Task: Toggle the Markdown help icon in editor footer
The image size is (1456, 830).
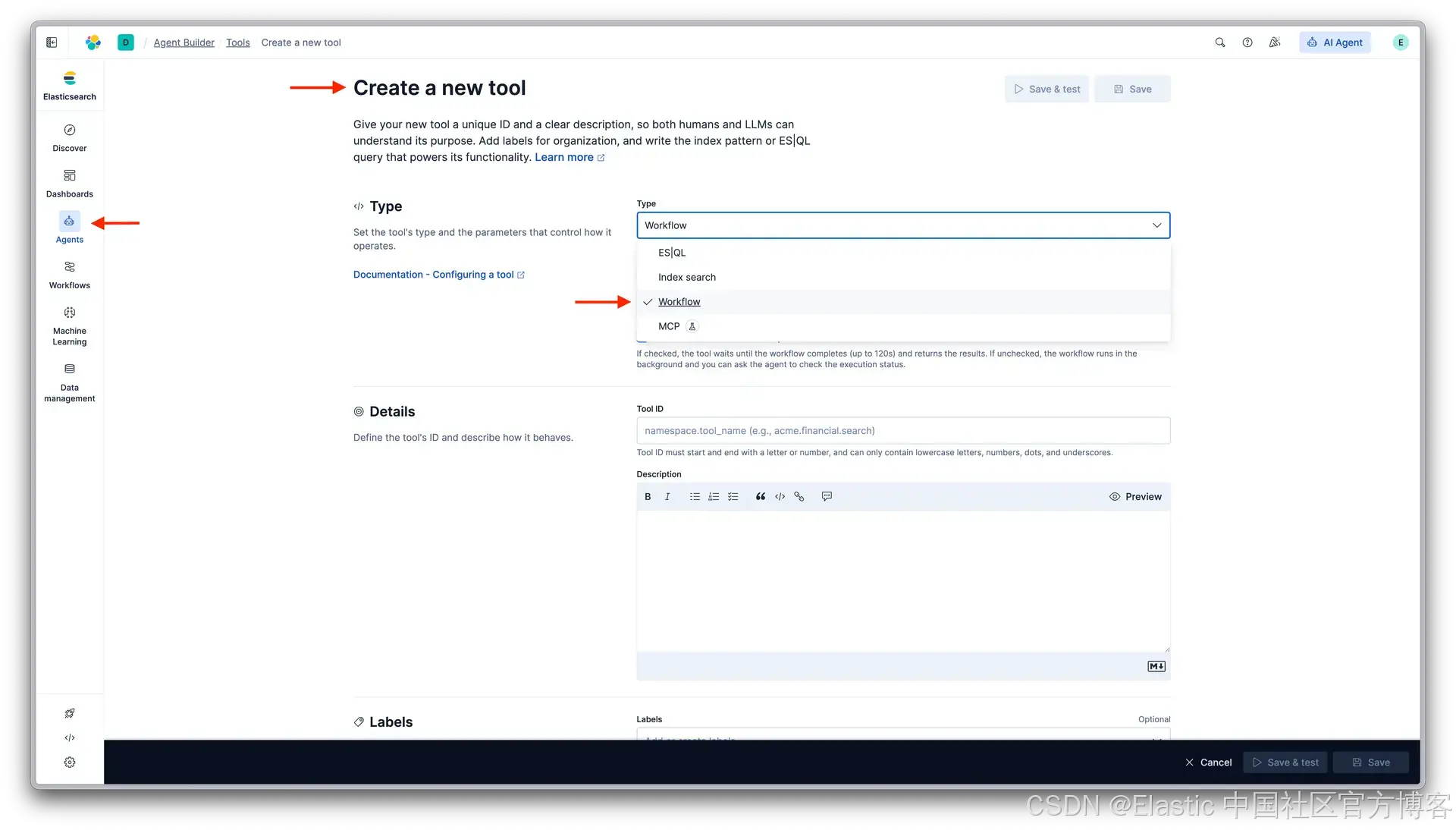Action: point(1156,666)
